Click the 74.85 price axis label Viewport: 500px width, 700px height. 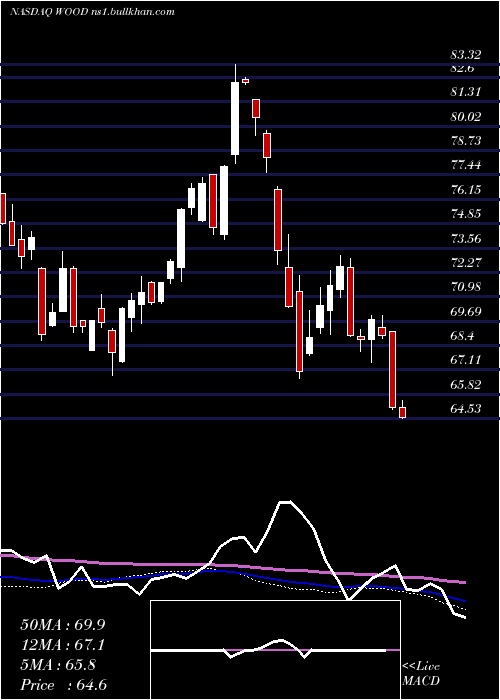coord(466,214)
